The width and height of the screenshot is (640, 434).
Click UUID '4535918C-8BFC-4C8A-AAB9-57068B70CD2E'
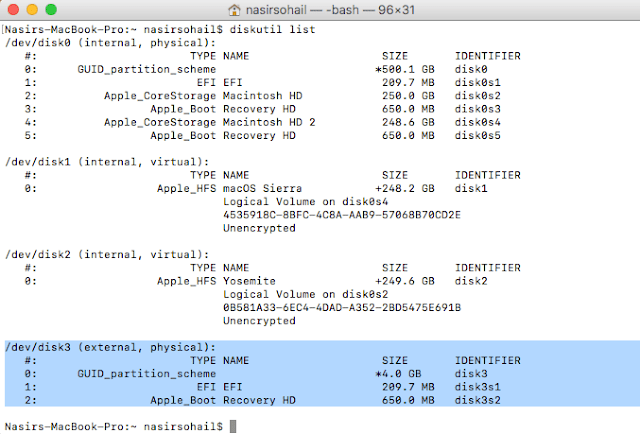(x=342, y=215)
